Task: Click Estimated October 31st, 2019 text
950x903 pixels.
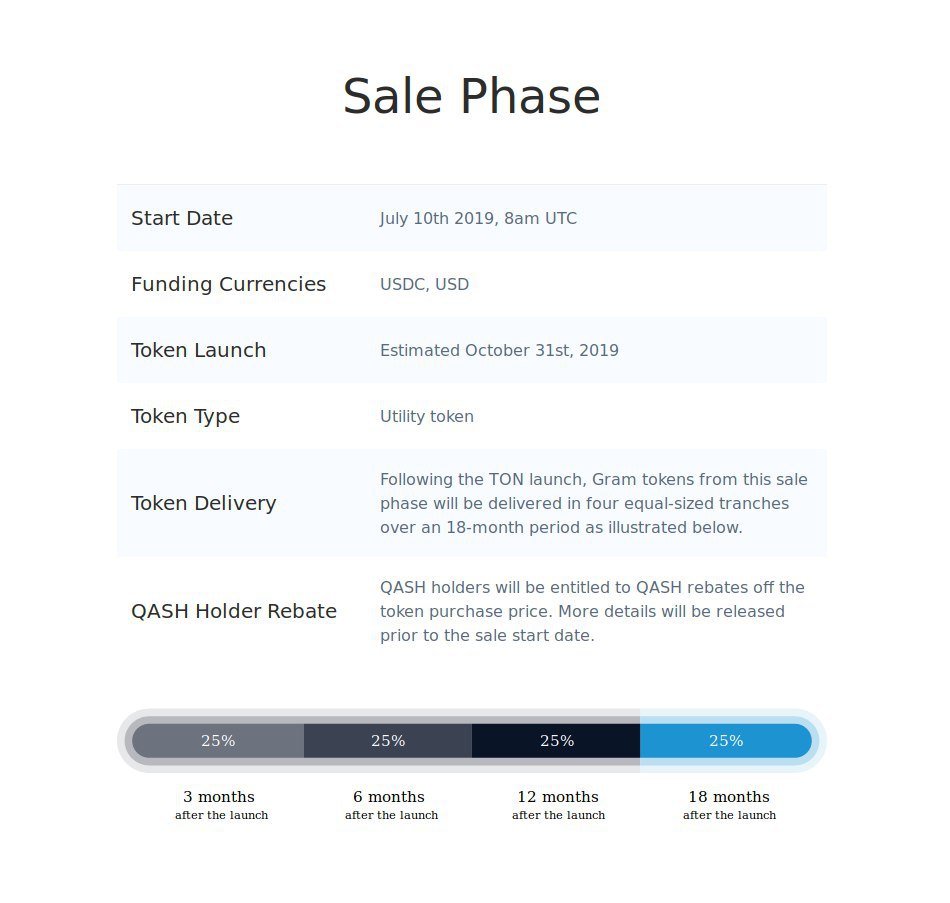Action: 499,350
